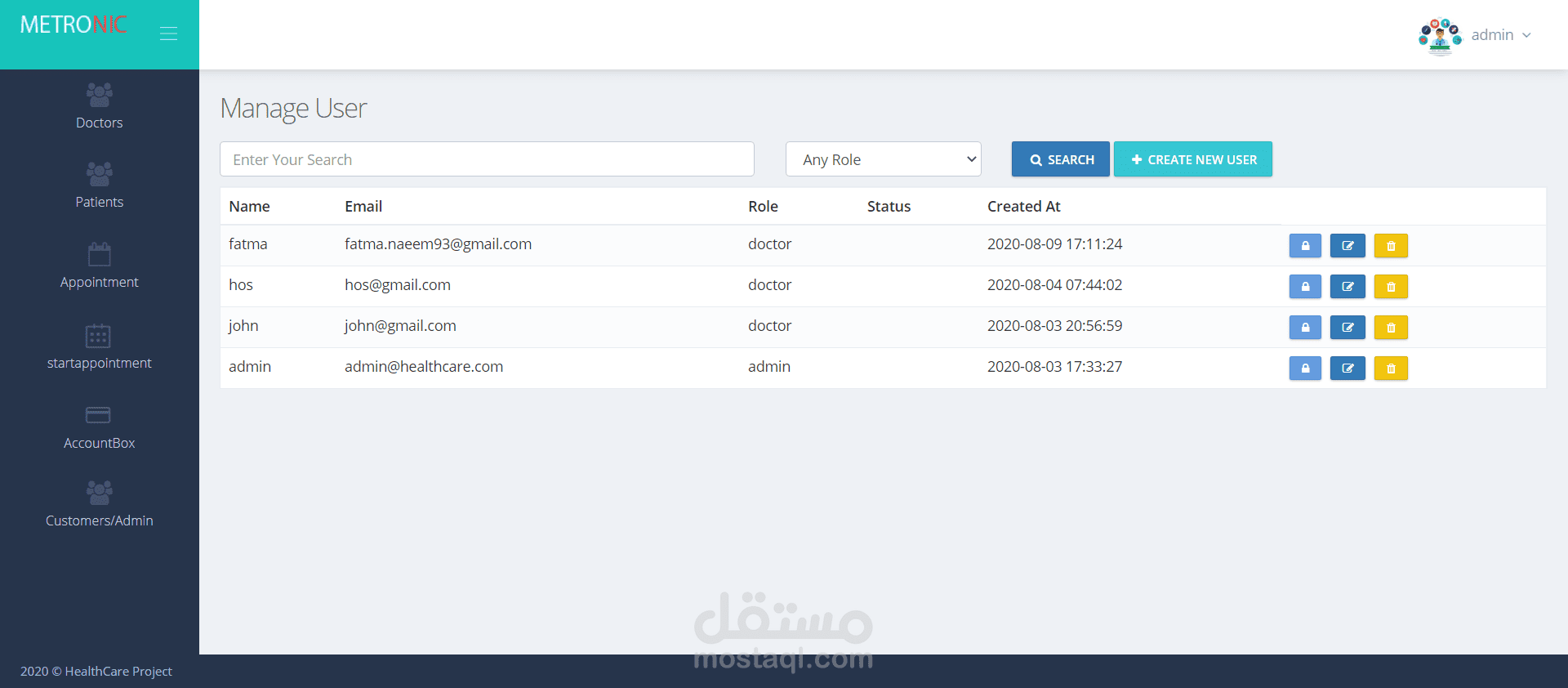This screenshot has height=688, width=1568.
Task: Click the edit icon for hos
Action: pyautogui.click(x=1347, y=287)
